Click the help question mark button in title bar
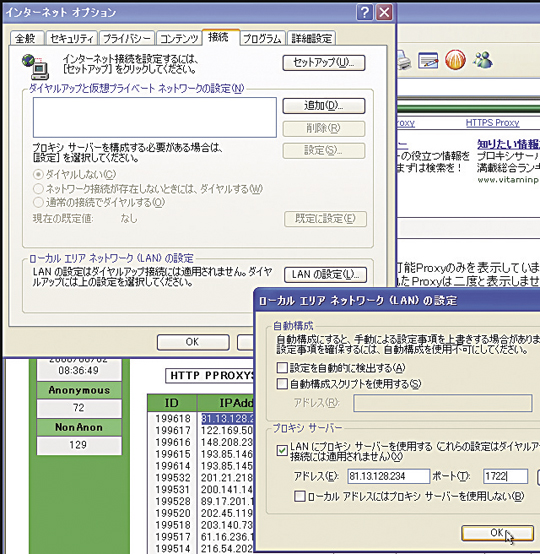 [x=365, y=12]
